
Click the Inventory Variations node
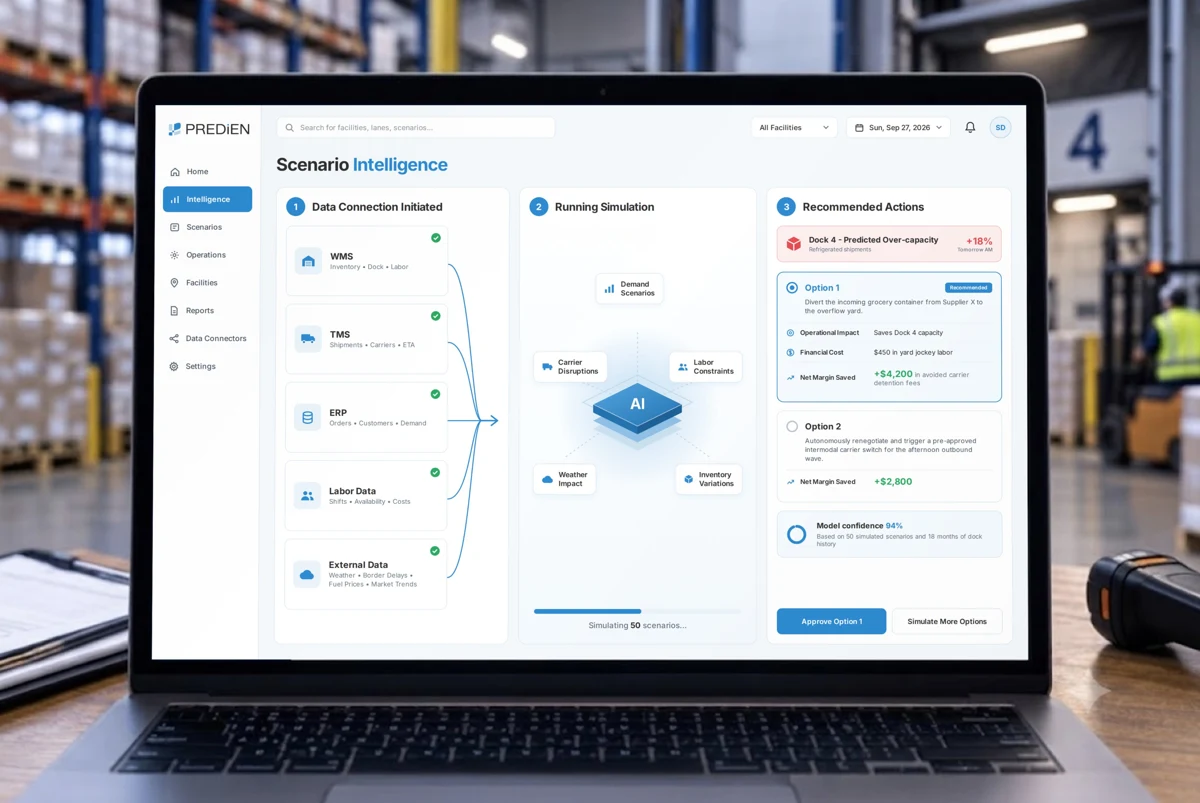pos(709,479)
